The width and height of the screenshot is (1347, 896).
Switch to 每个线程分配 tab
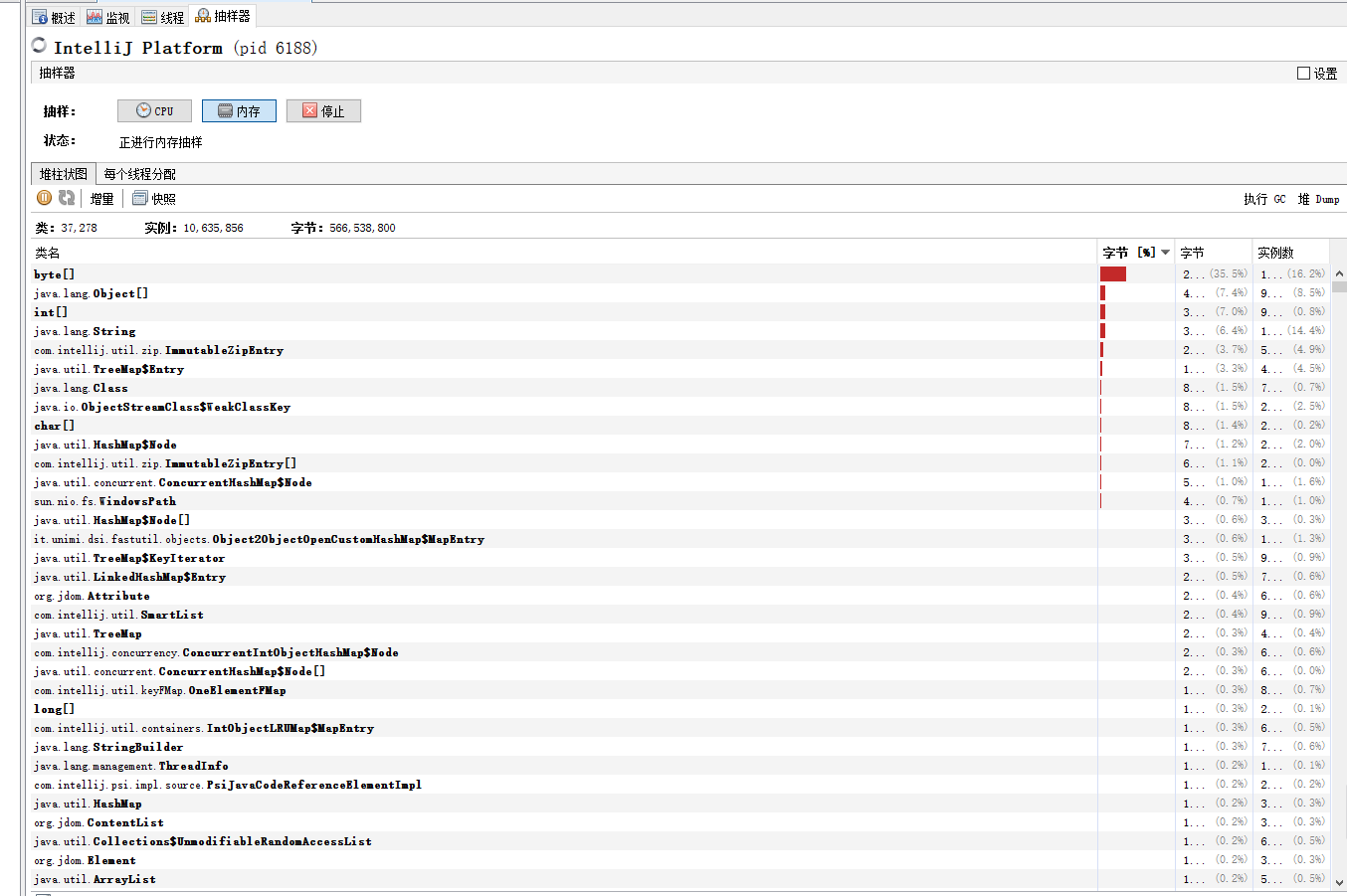pyautogui.click(x=139, y=174)
